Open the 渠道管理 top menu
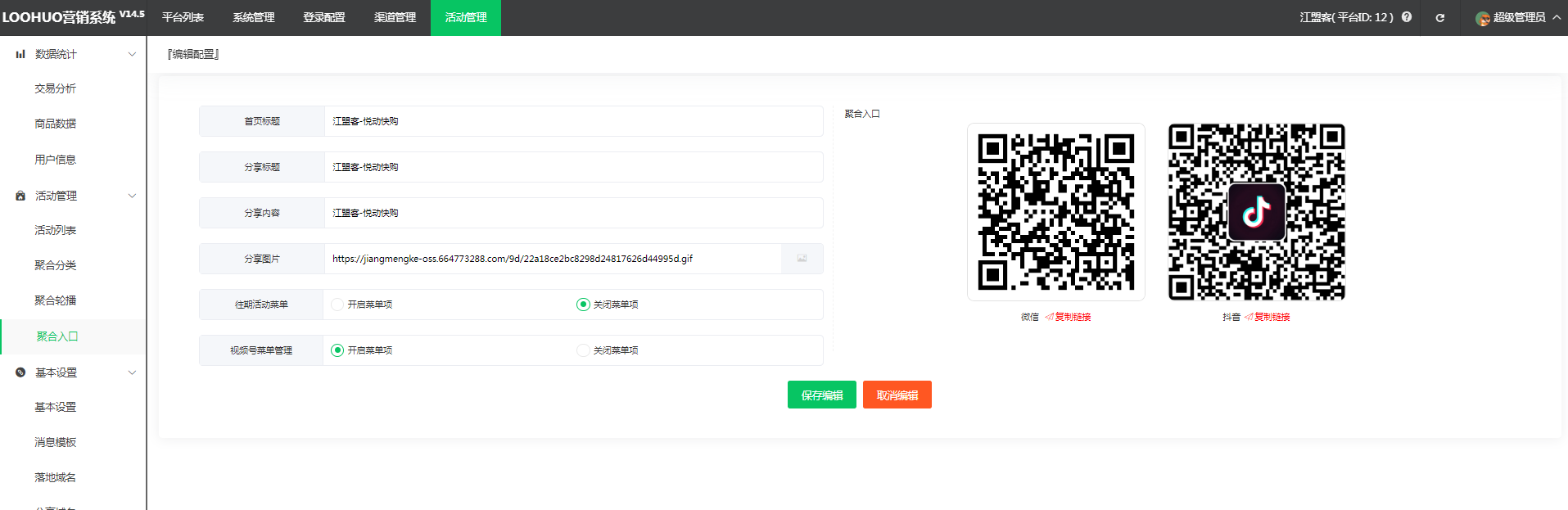 point(395,17)
